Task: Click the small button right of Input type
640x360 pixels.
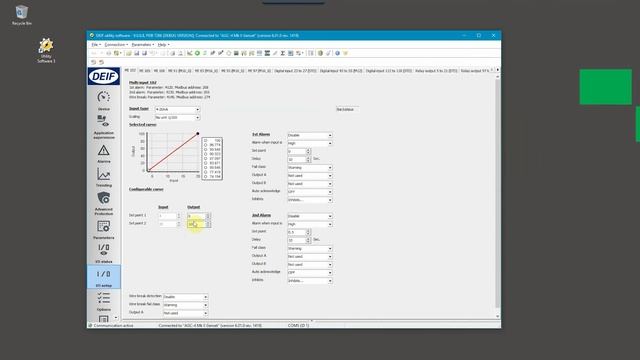Action: [x=347, y=109]
